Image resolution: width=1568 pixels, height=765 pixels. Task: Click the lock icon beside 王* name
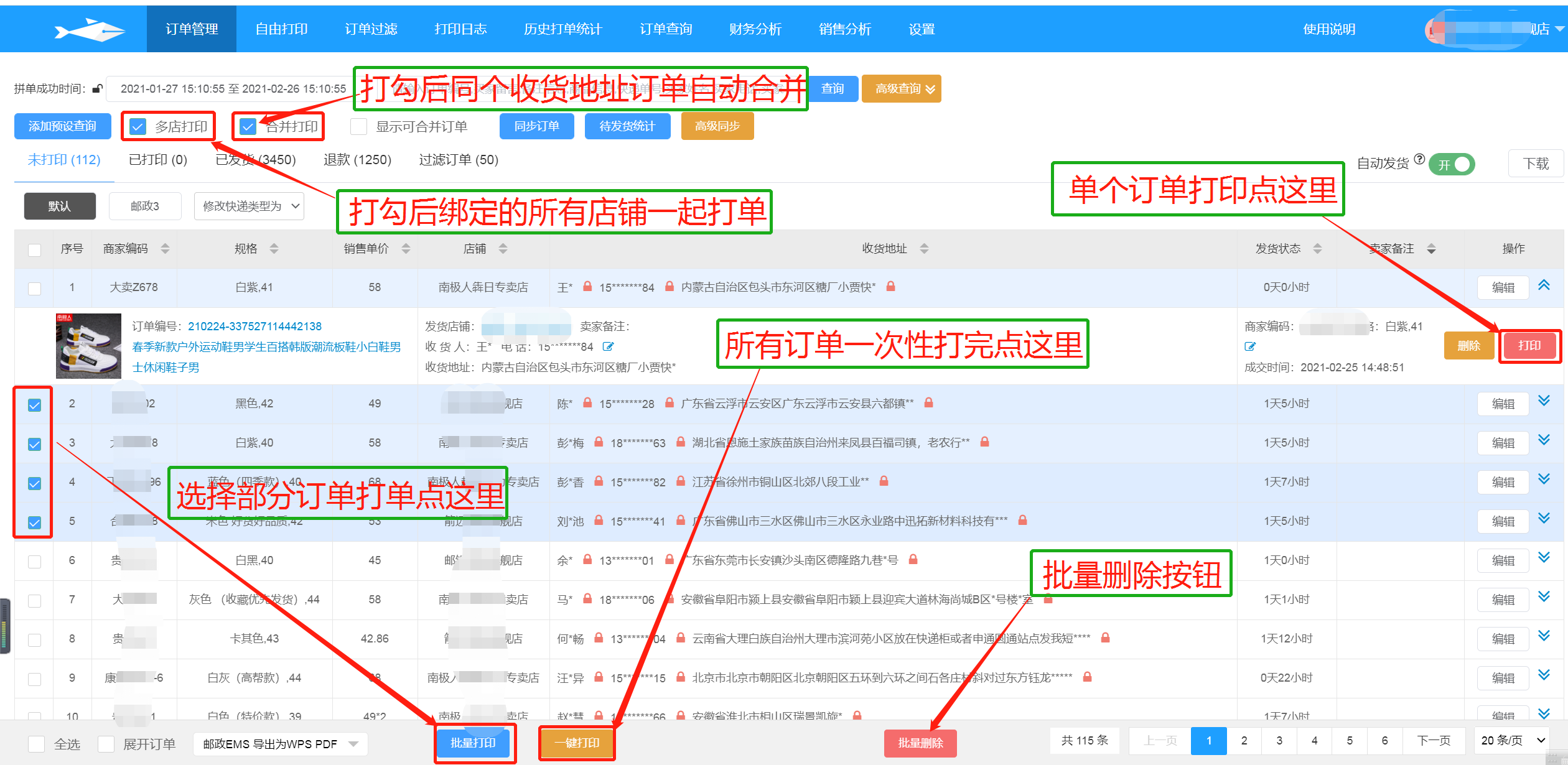tap(587, 287)
